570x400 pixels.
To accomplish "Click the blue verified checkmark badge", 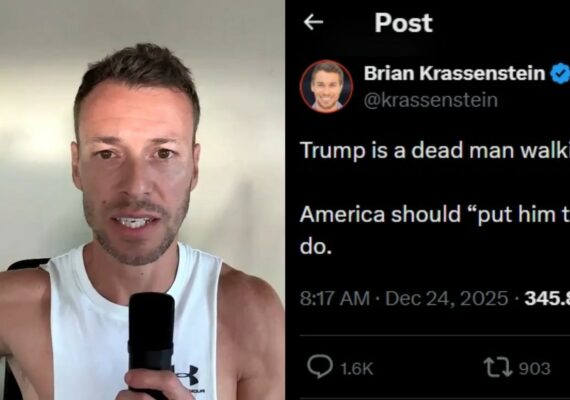I will click(560, 73).
